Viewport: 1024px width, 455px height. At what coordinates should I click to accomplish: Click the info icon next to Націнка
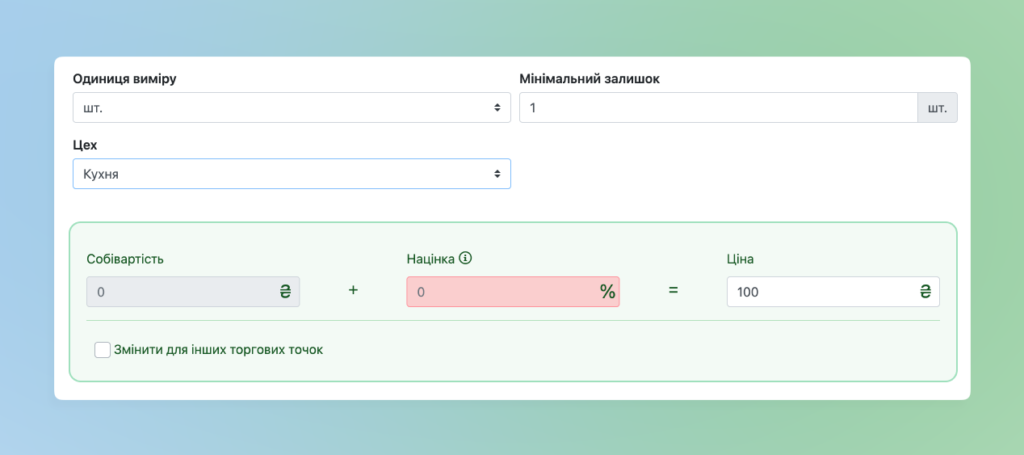pyautogui.click(x=465, y=258)
